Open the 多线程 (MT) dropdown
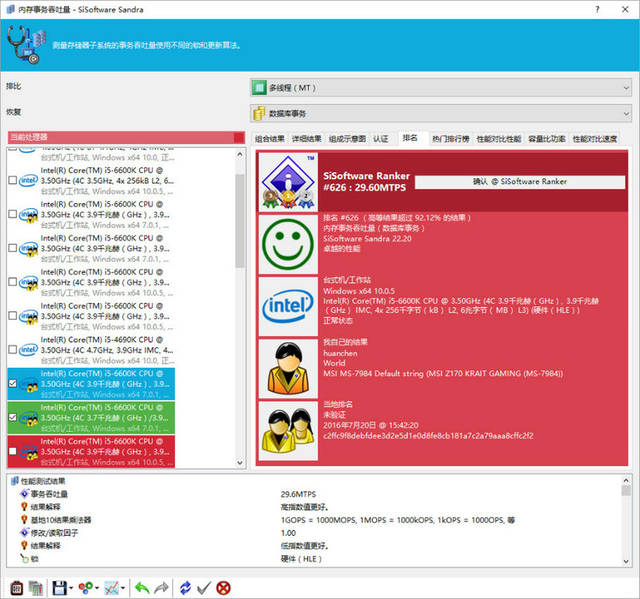This screenshot has width=640, height=599. pos(439,88)
